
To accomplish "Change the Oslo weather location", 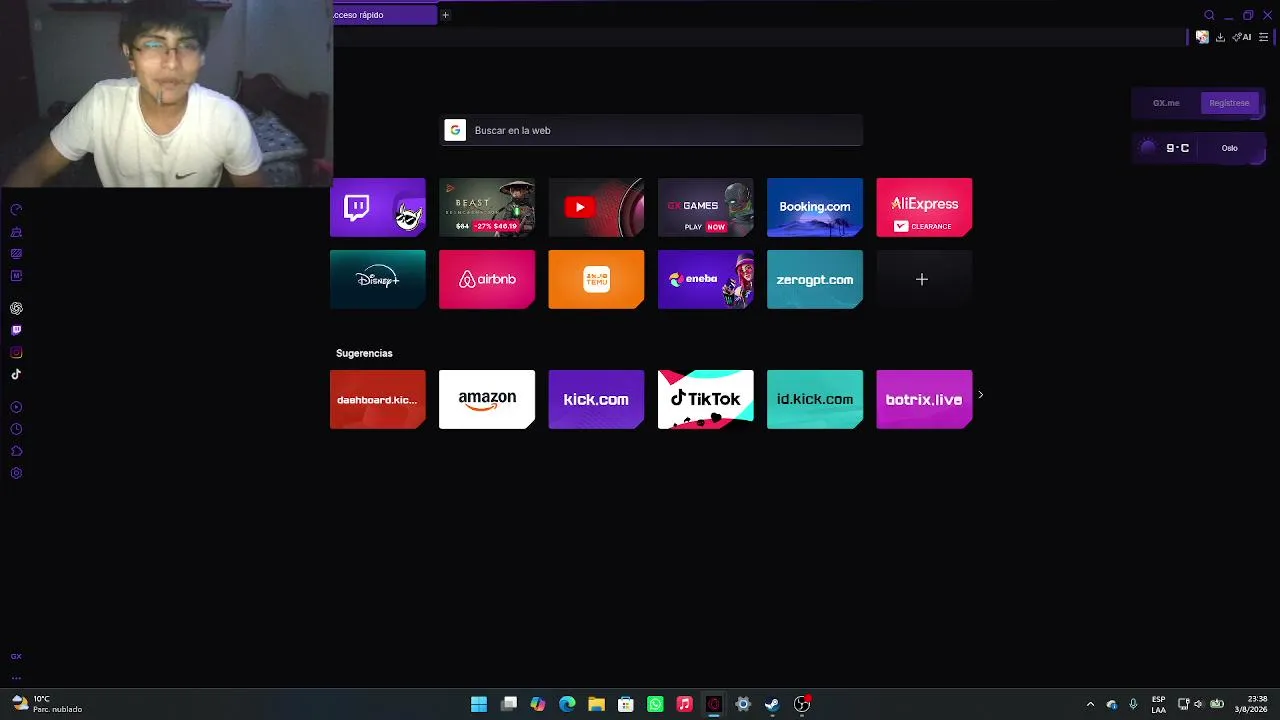I will pyautogui.click(x=1230, y=148).
